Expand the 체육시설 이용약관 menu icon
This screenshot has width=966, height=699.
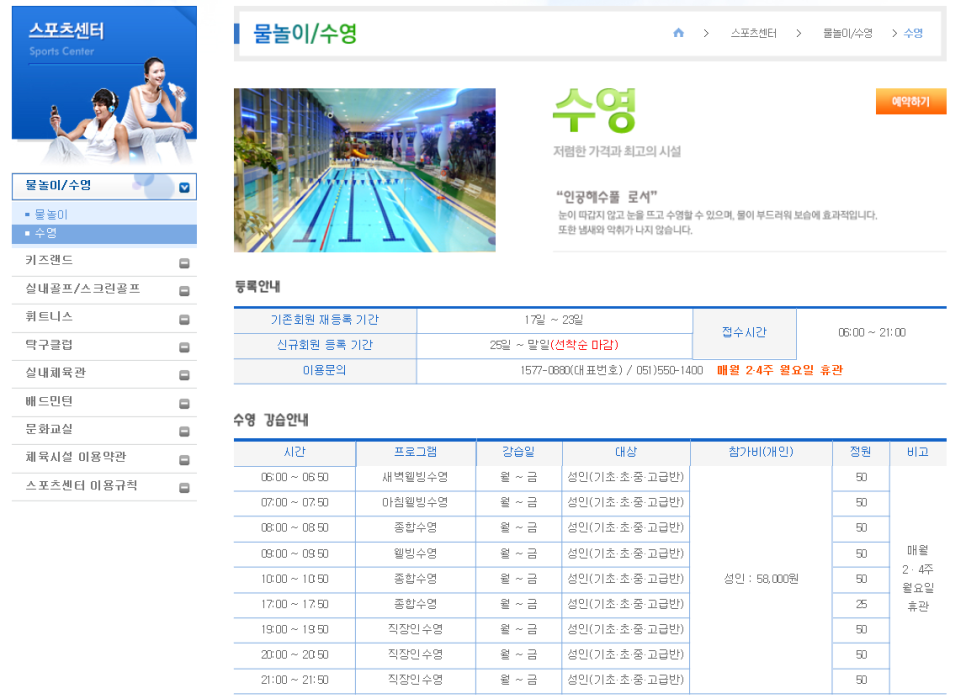click(184, 459)
